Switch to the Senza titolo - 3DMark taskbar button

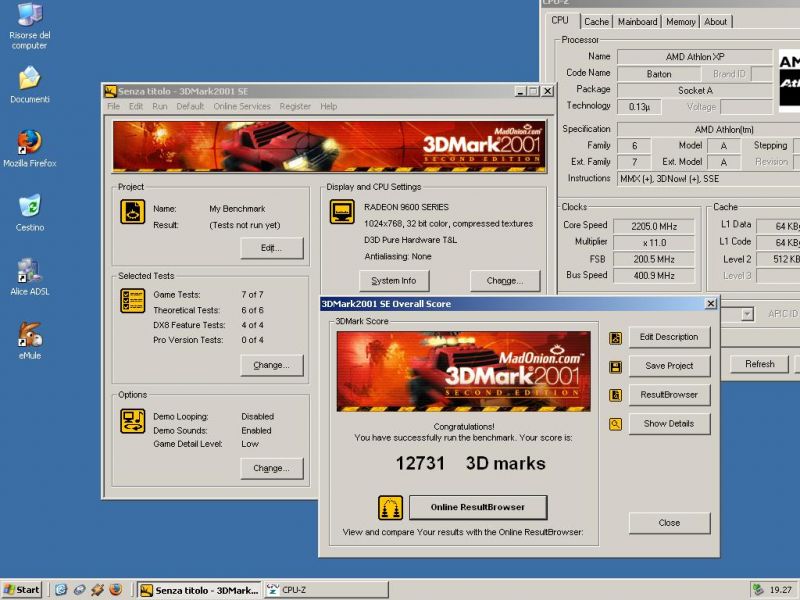199,590
